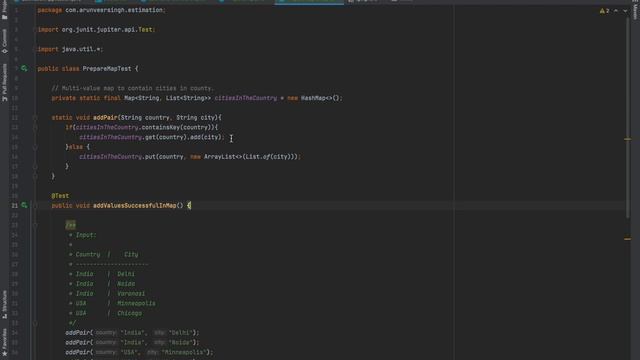Click addPair call with "Delhi" argument
The height and width of the screenshot is (360, 640).
[x=132, y=333]
